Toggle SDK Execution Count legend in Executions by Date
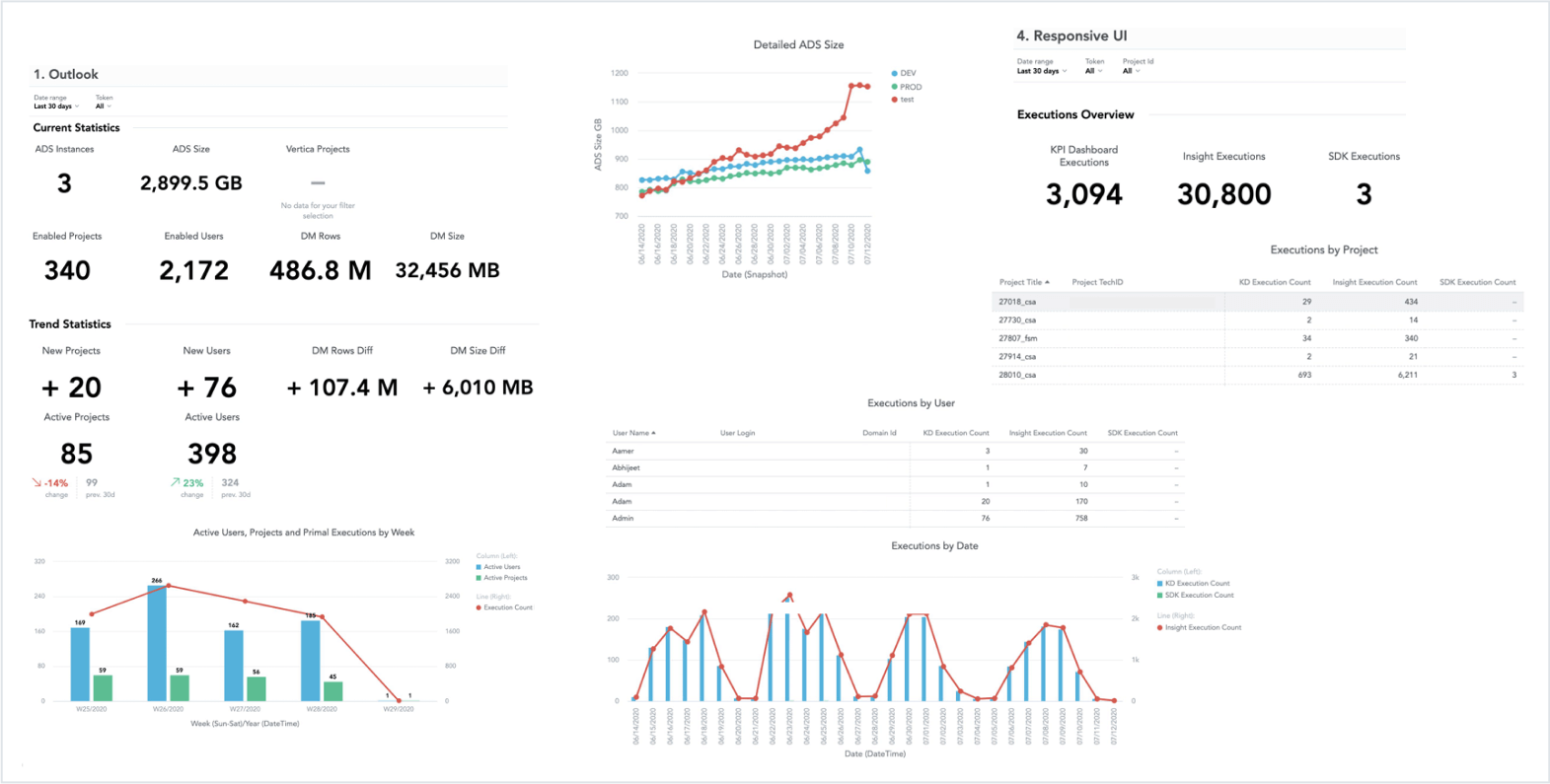The height and width of the screenshot is (784, 1550). click(x=1196, y=596)
